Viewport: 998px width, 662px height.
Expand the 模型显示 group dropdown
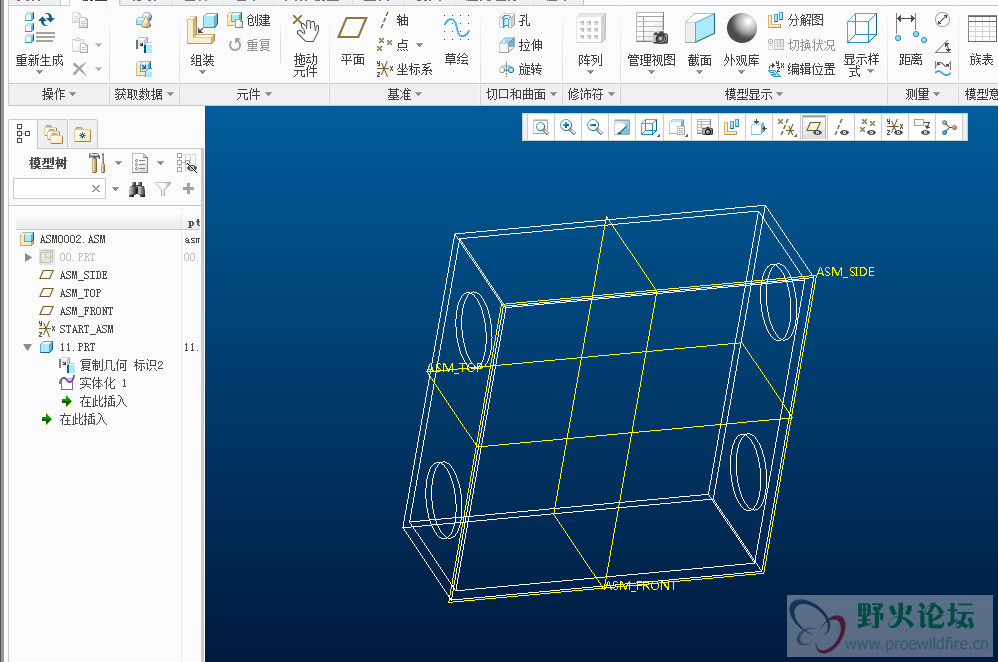click(754, 94)
